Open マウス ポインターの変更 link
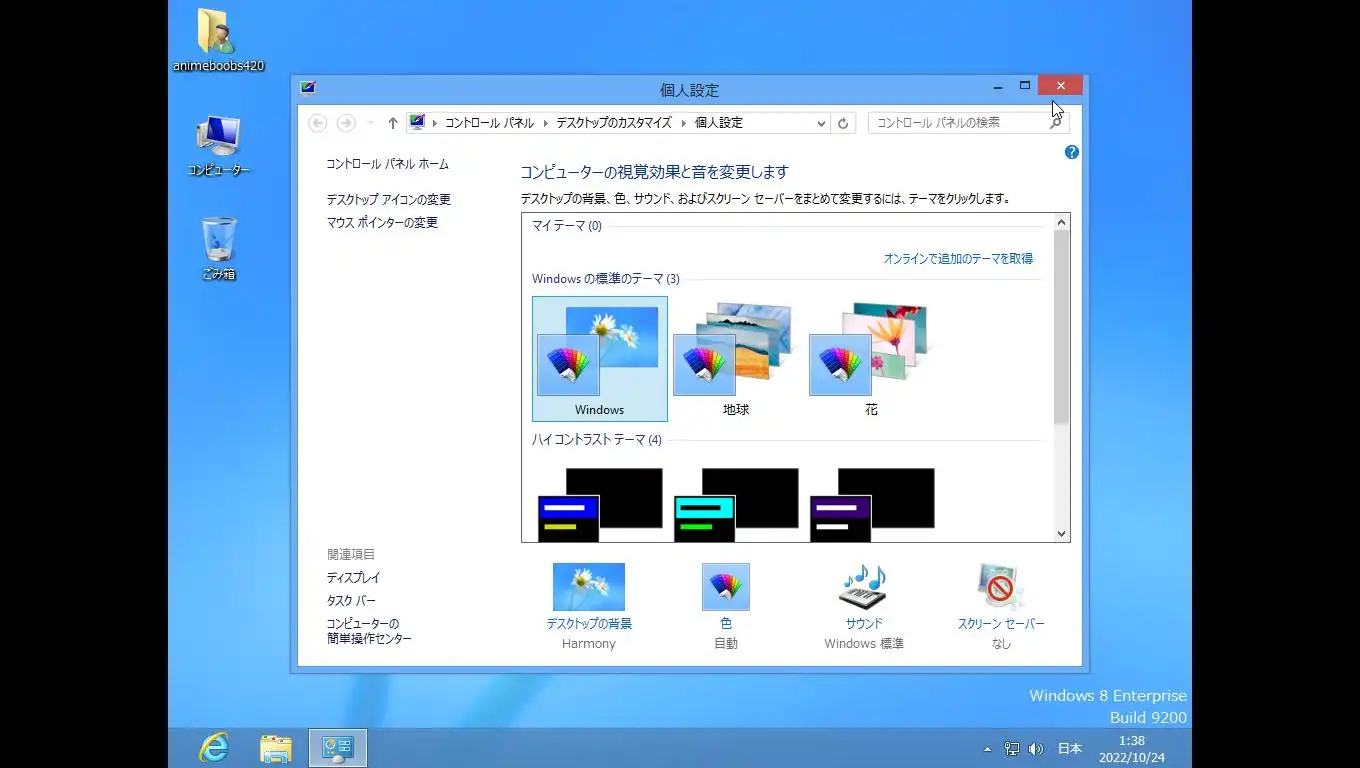This screenshot has width=1360, height=768. 382,223
